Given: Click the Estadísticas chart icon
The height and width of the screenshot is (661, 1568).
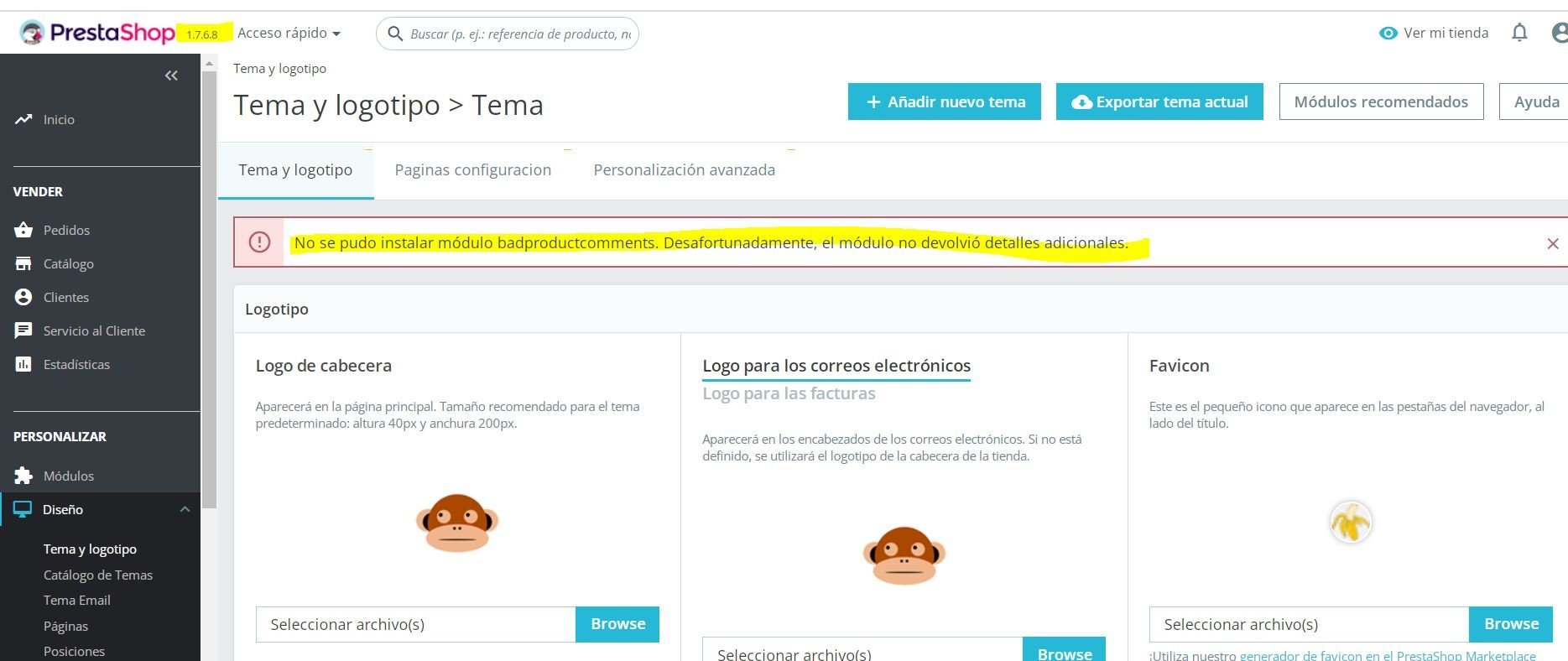Looking at the screenshot, I should tap(23, 364).
